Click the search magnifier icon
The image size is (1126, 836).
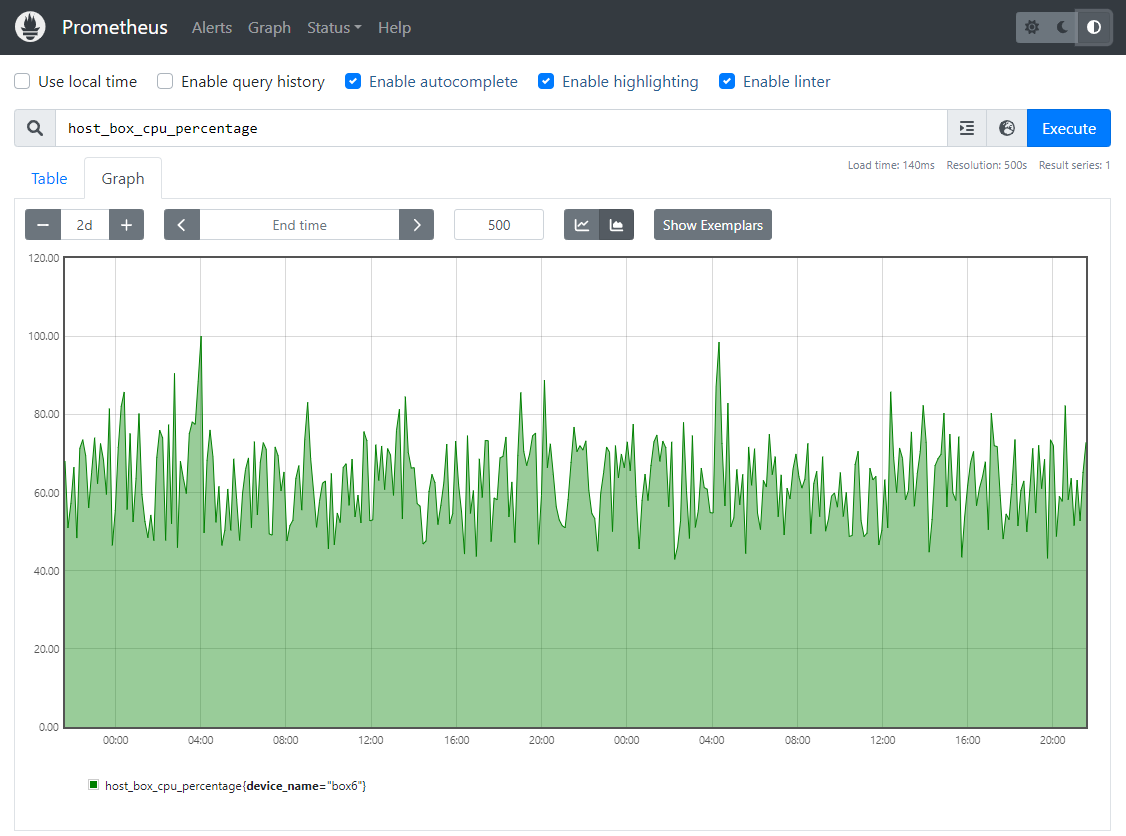click(x=34, y=128)
